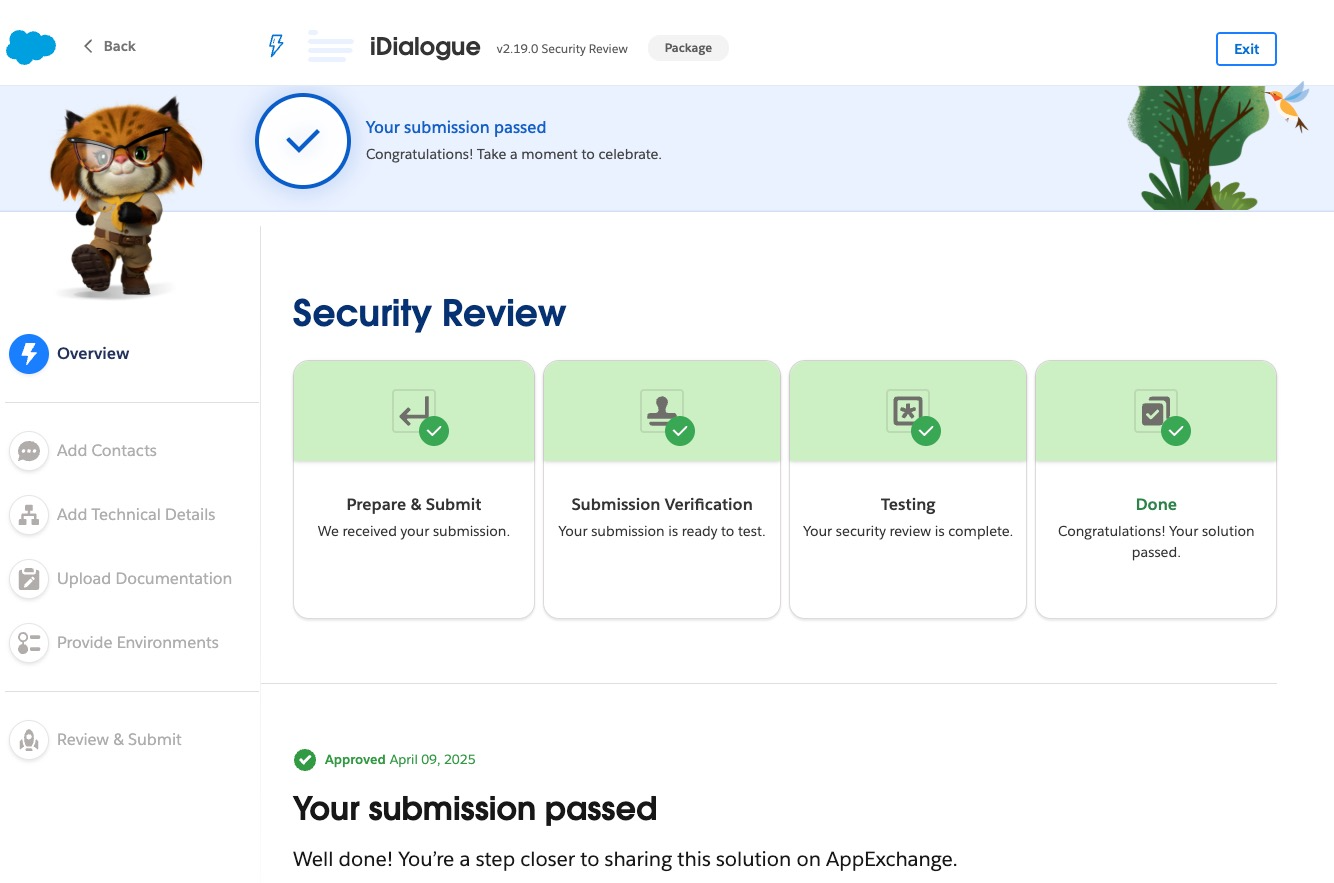Click the Upload Documentation clipboard icon
This screenshot has width=1334, height=883.
29,579
